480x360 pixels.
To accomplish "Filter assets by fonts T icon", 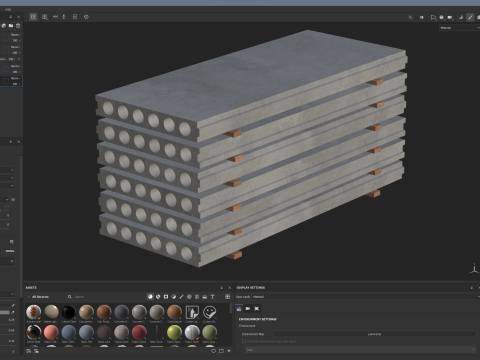I will (212, 297).
